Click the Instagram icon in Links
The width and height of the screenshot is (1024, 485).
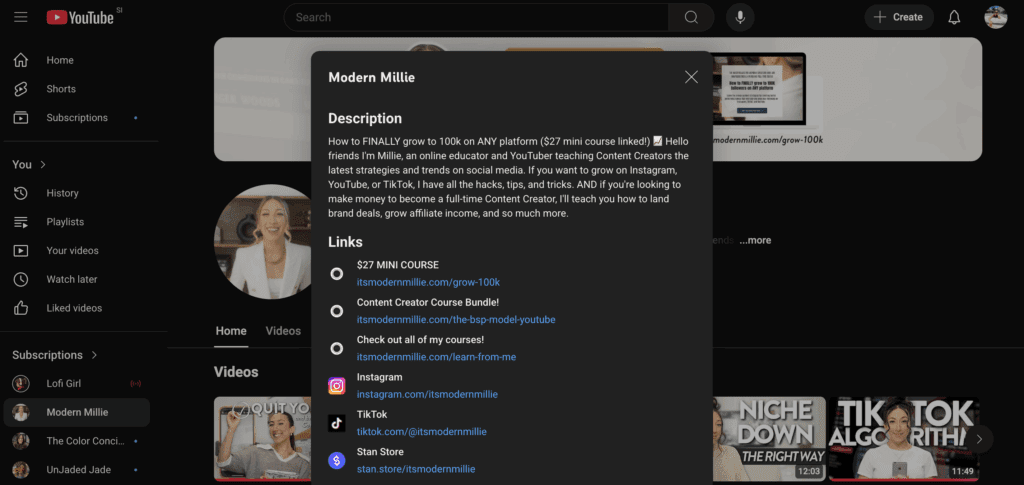[337, 386]
